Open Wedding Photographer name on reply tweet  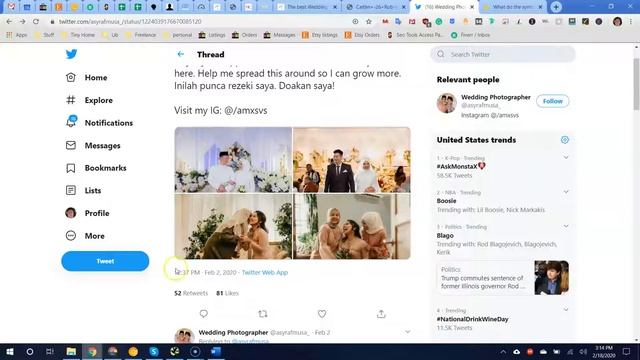[233, 333]
